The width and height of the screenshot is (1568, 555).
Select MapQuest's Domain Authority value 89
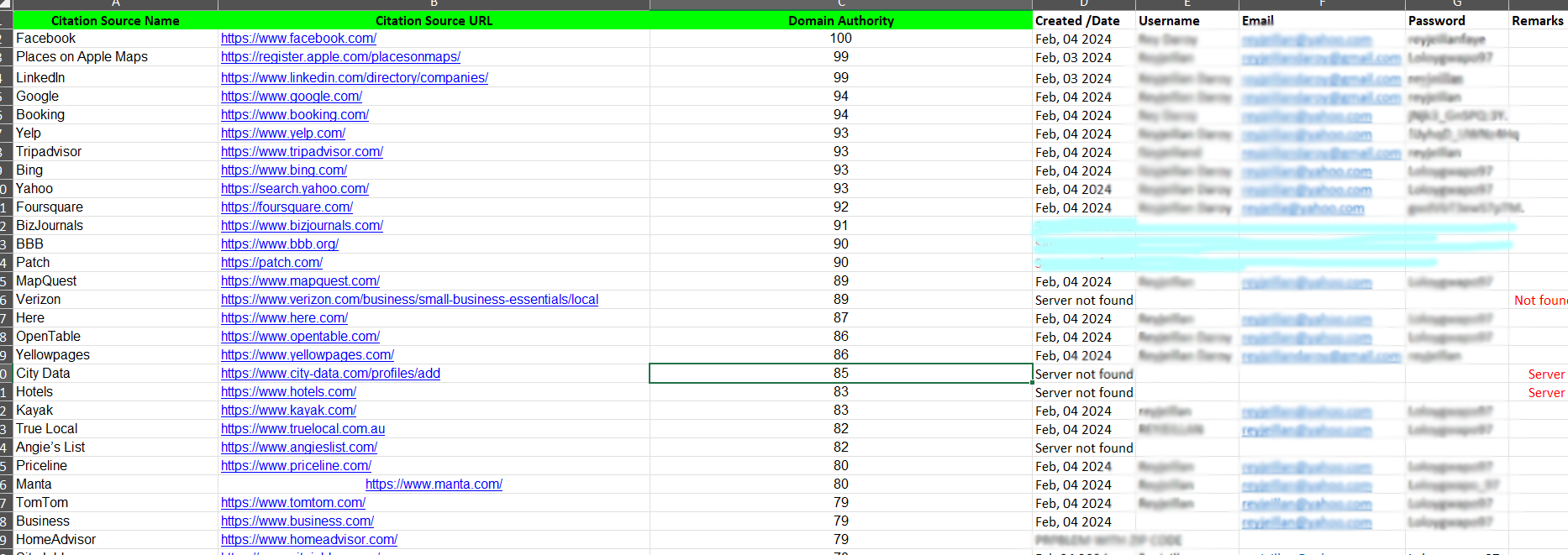click(x=841, y=281)
